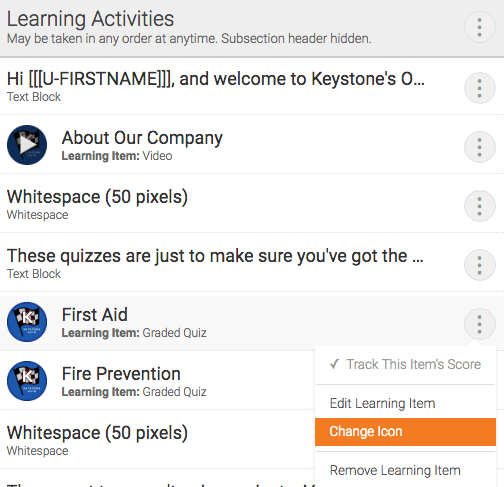Open the First Aid graded quiz title
This screenshot has height=487, width=504.
95,315
